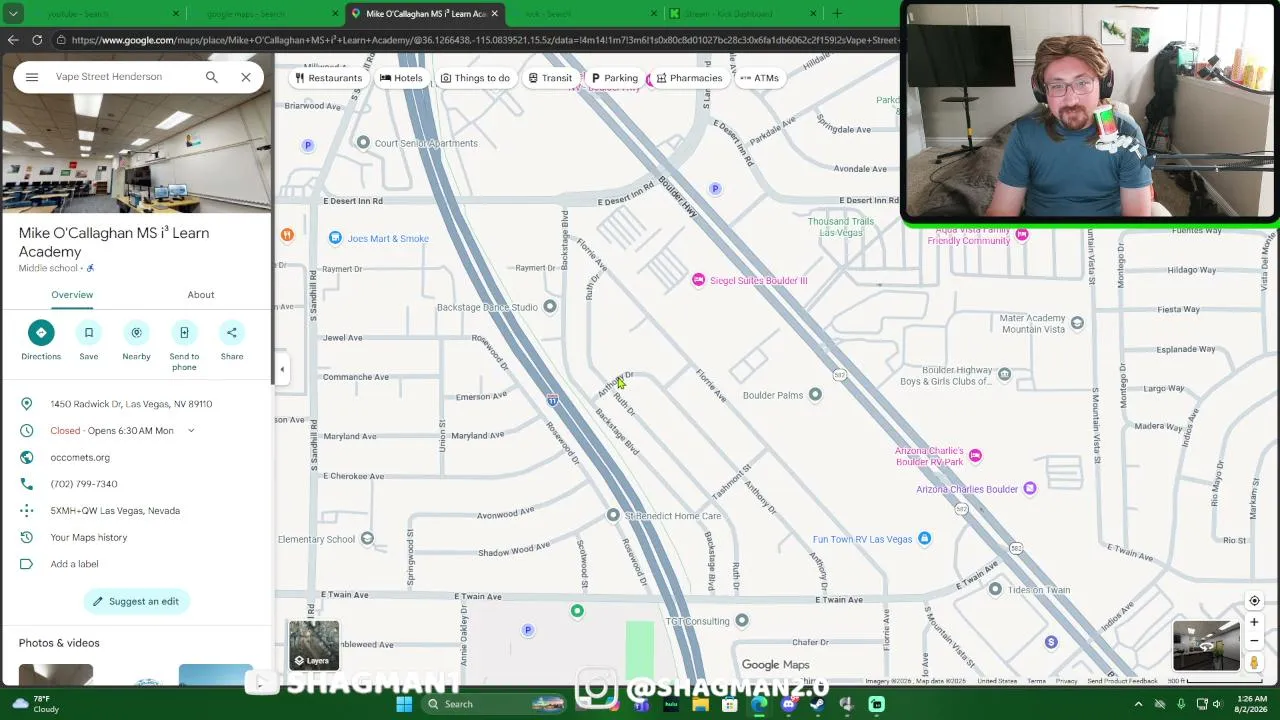The width and height of the screenshot is (1280, 720).
Task: Click Suggest an edit
Action: [136, 601]
